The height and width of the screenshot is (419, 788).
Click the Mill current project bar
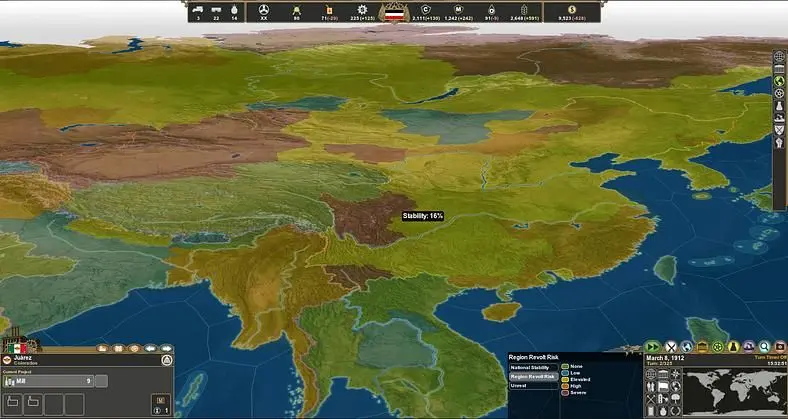click(x=48, y=381)
